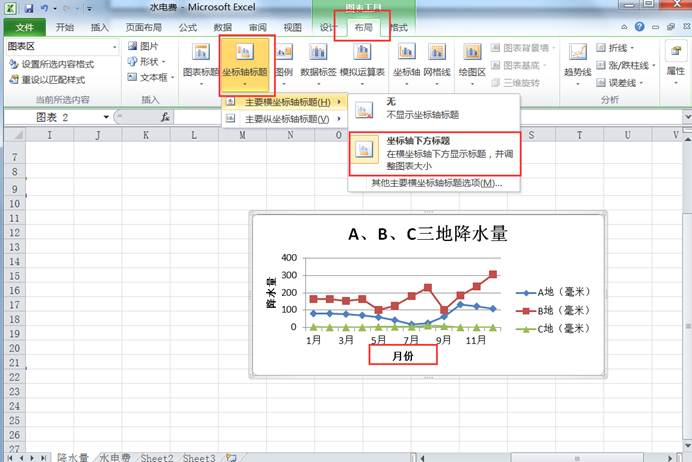Image resolution: width=692 pixels, height=462 pixels.
Task: Choose 无 to hide axis title
Action: pos(435,107)
